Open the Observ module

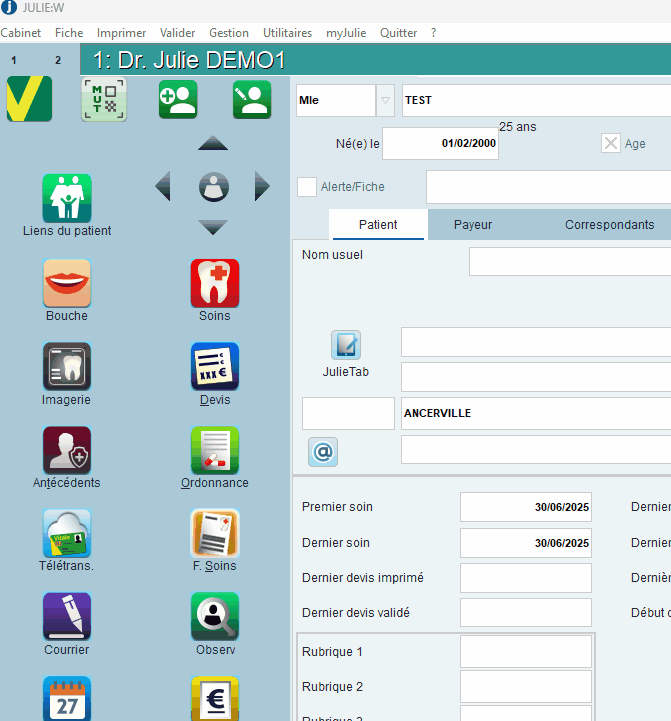pyautogui.click(x=215, y=624)
